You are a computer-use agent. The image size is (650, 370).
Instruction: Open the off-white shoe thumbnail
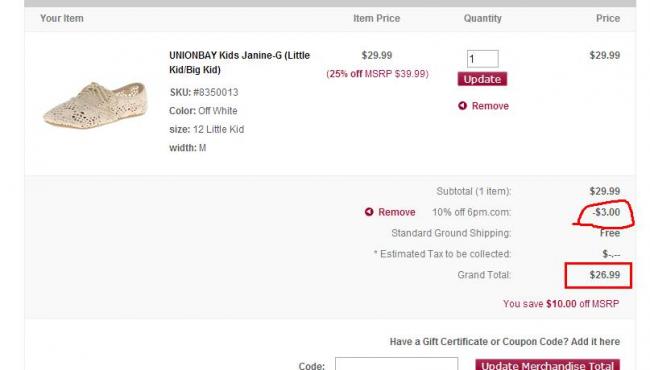(95, 105)
